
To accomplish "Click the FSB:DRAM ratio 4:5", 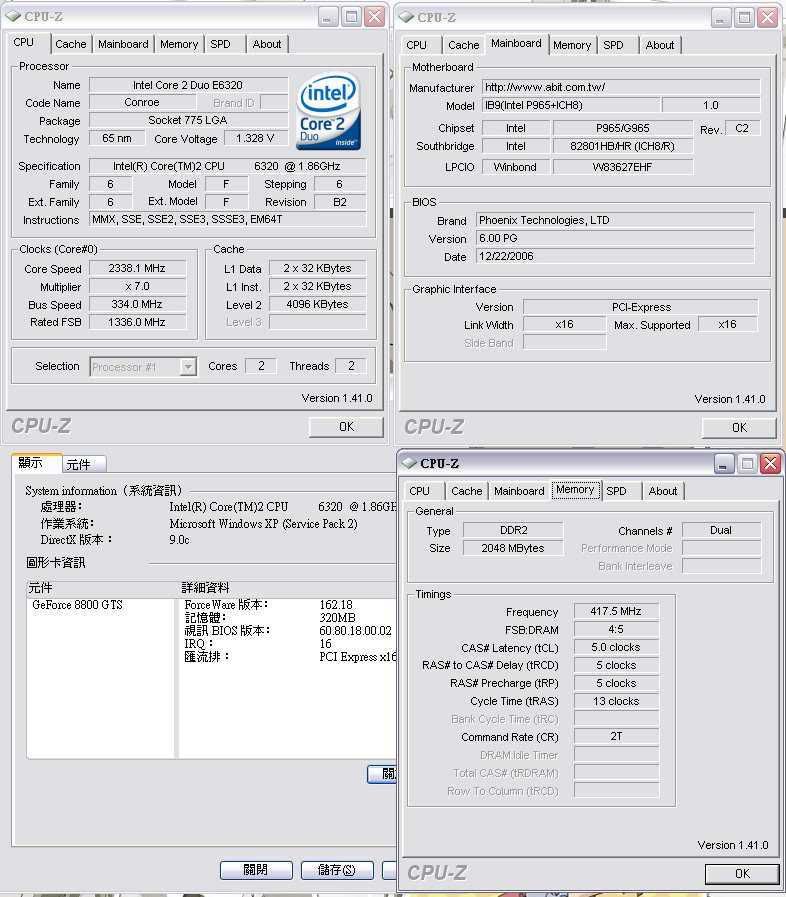I will (x=616, y=629).
